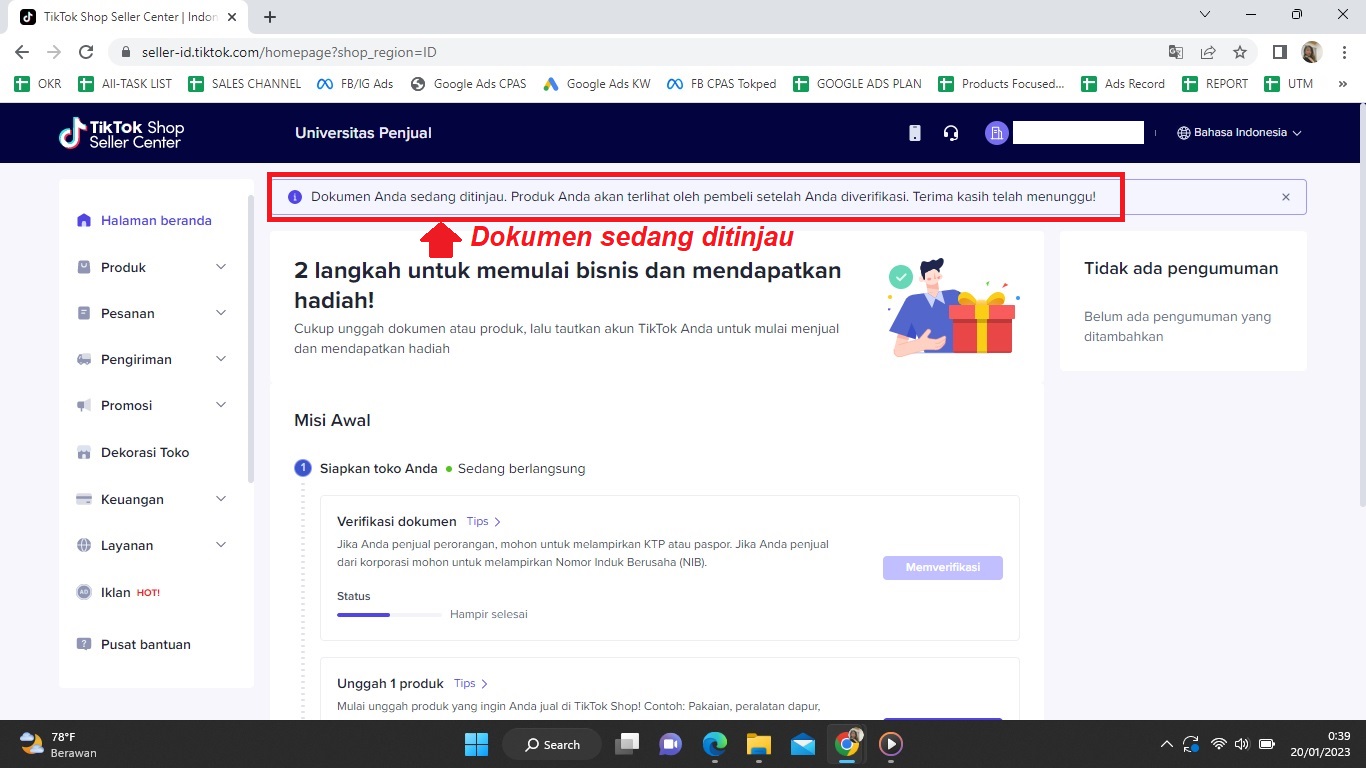Click the info icon in notification banner
The image size is (1366, 768).
coord(295,197)
